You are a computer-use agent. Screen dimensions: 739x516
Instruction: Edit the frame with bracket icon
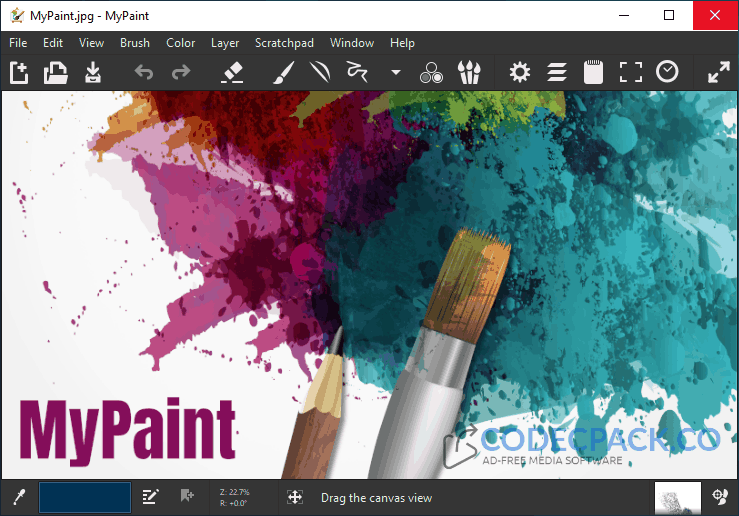[x=631, y=73]
